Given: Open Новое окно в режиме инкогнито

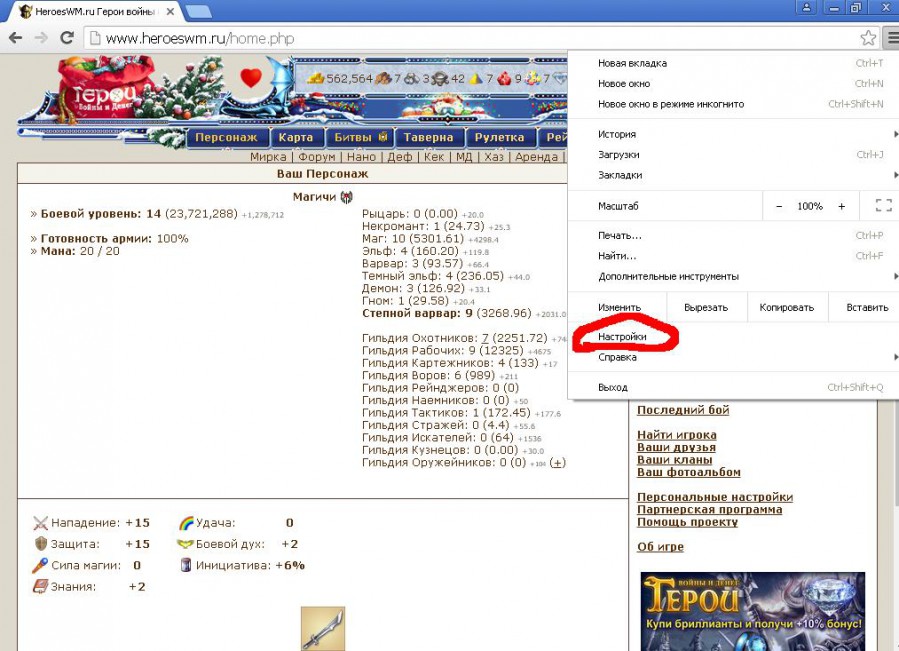Looking at the screenshot, I should tap(733, 104).
